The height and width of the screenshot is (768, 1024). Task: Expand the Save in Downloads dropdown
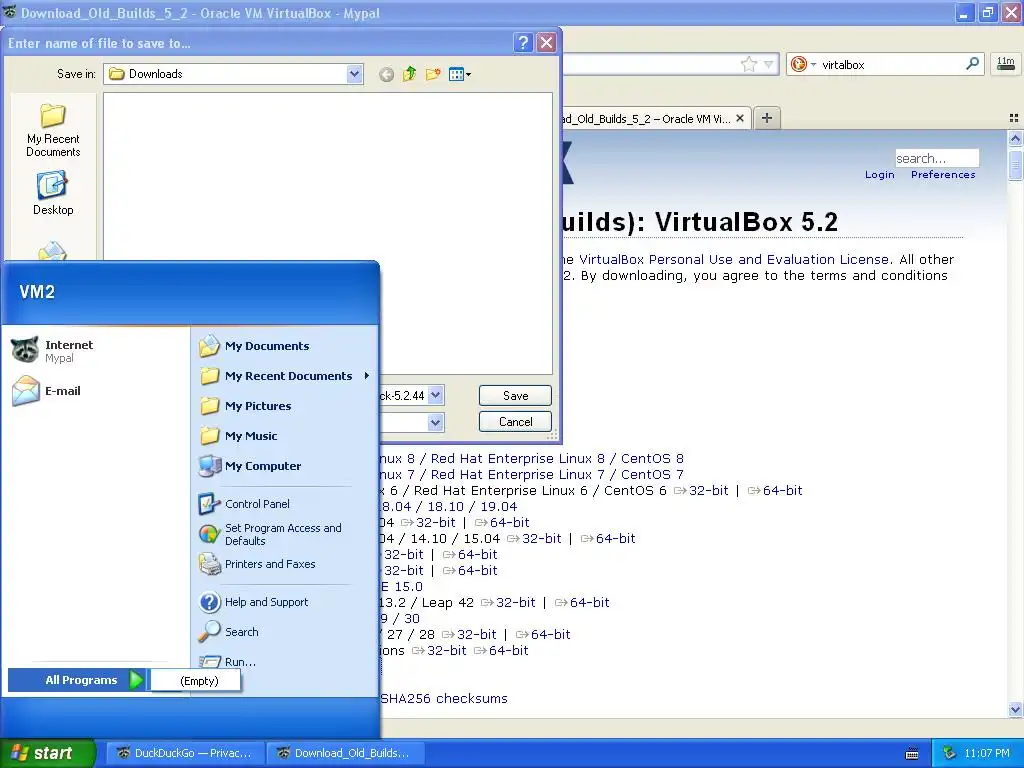[354, 74]
